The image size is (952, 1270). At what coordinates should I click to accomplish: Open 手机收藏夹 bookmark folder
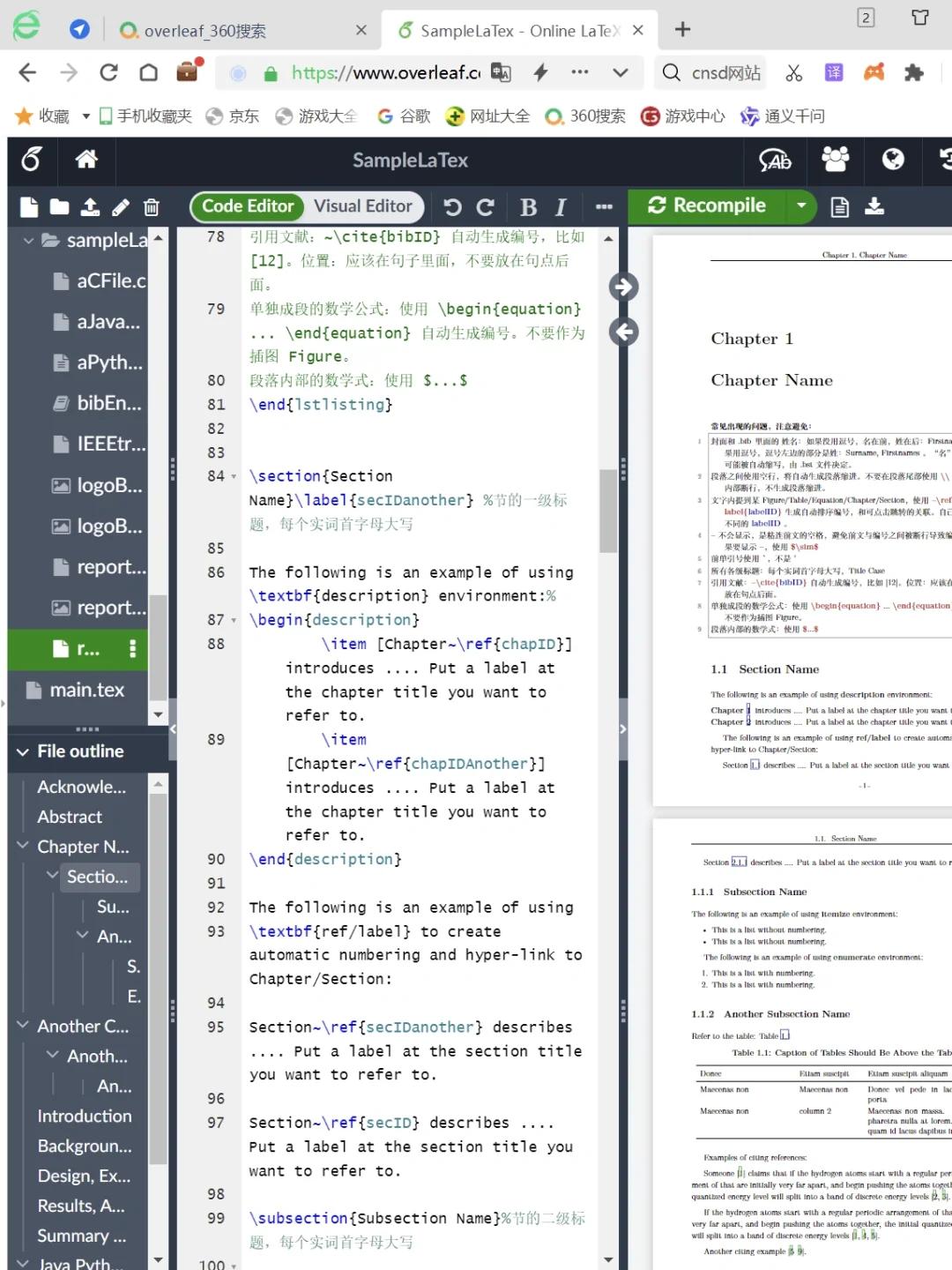(145, 116)
